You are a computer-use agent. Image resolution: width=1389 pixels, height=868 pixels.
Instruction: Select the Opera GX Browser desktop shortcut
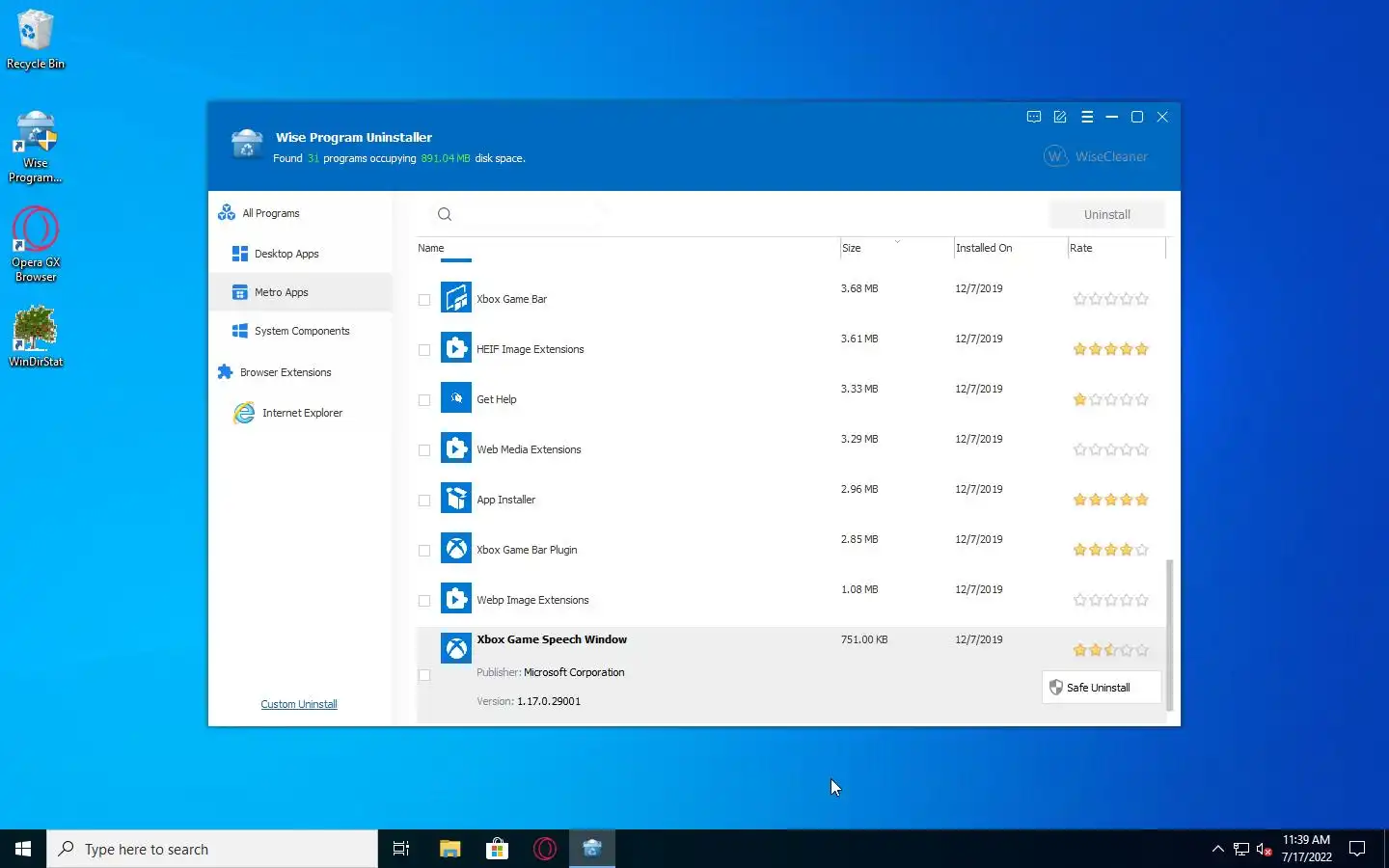36,245
